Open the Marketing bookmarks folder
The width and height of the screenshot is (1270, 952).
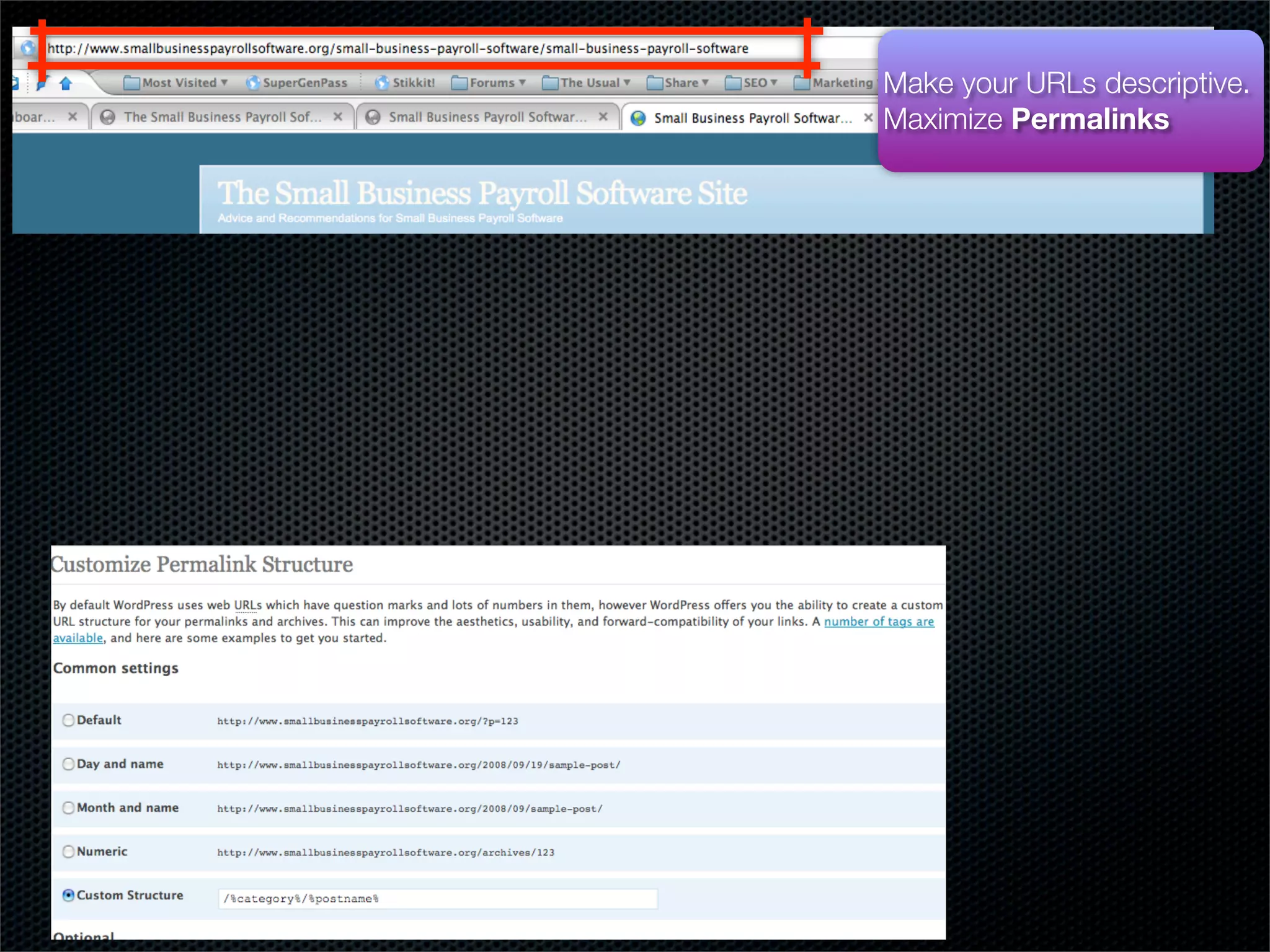click(x=834, y=83)
